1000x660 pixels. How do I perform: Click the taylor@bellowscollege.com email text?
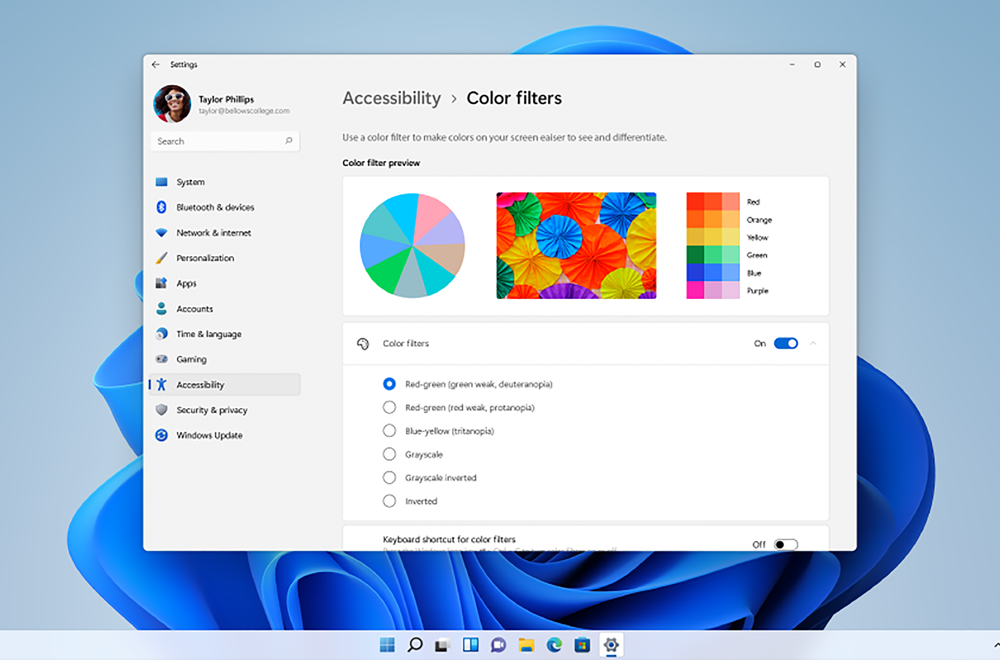tap(244, 111)
